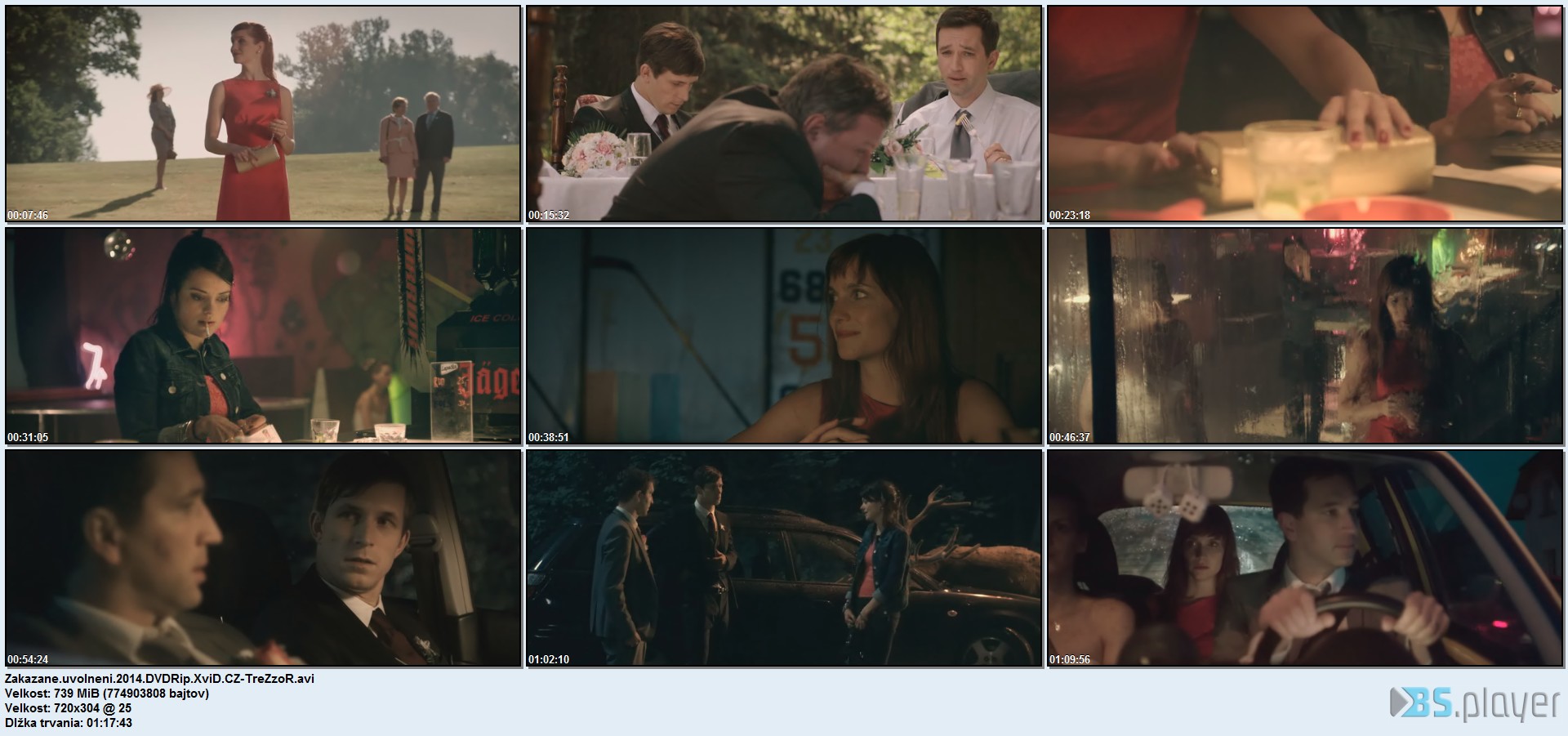Click the BS.player logo

(1473, 705)
